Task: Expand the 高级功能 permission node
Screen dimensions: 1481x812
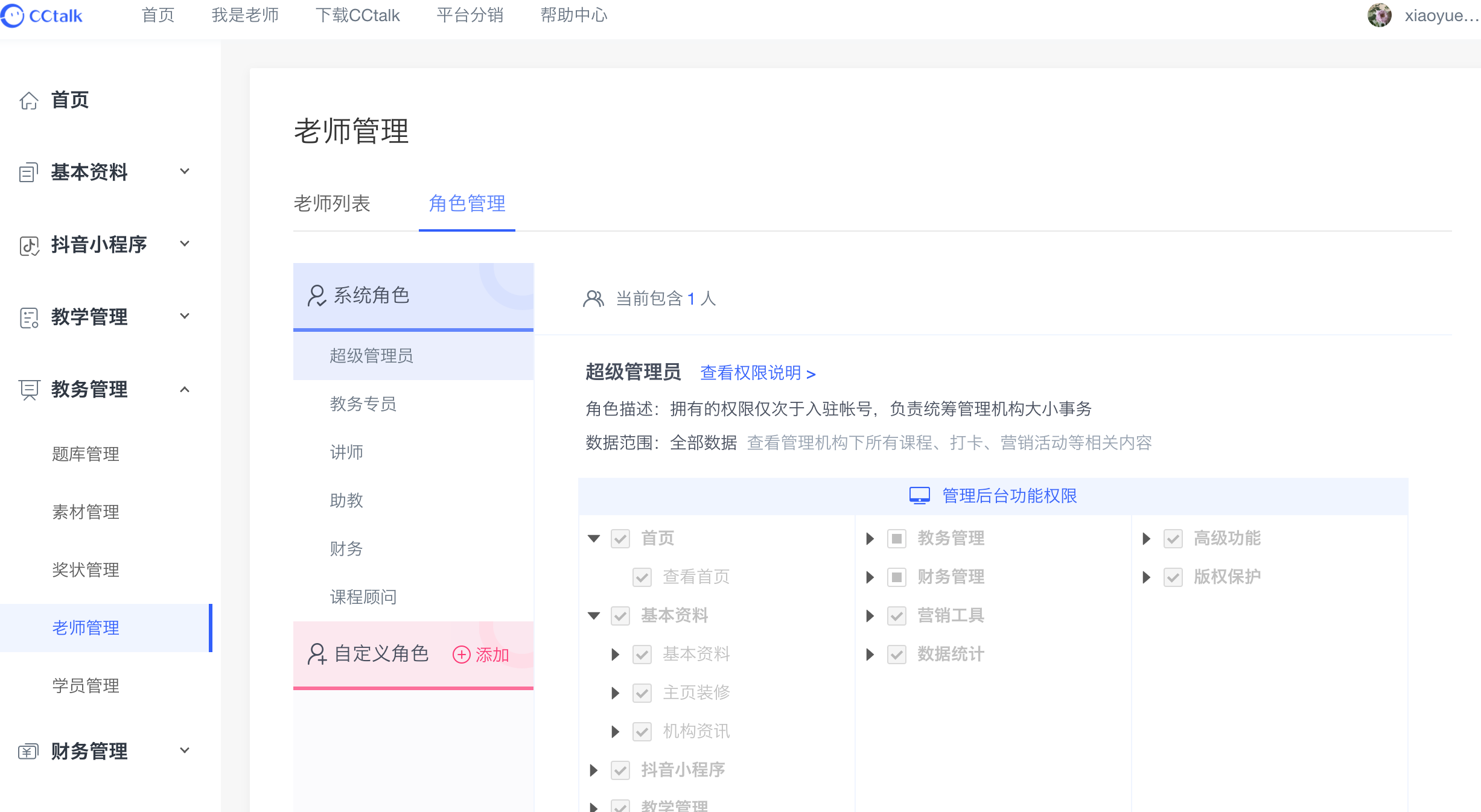Action: coord(1146,539)
